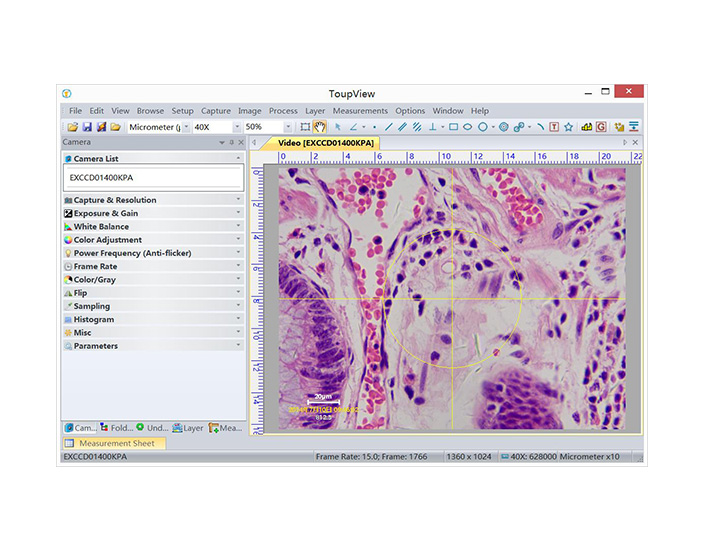Screen dimensions: 703x550
Task: Select the rectangular selection tool
Action: coord(305,127)
